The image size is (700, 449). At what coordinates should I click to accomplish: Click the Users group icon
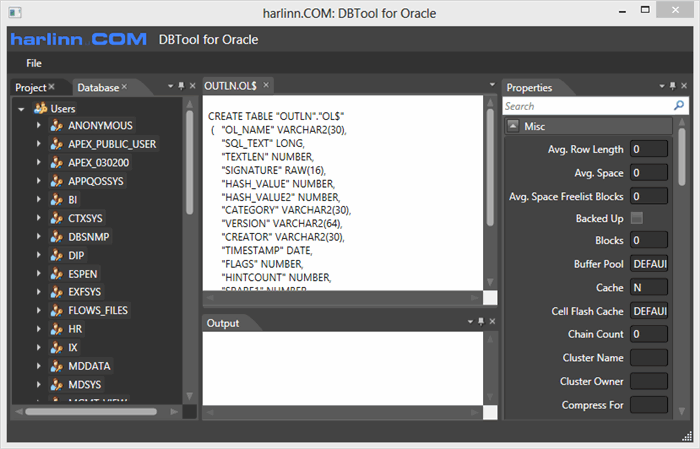(41, 108)
